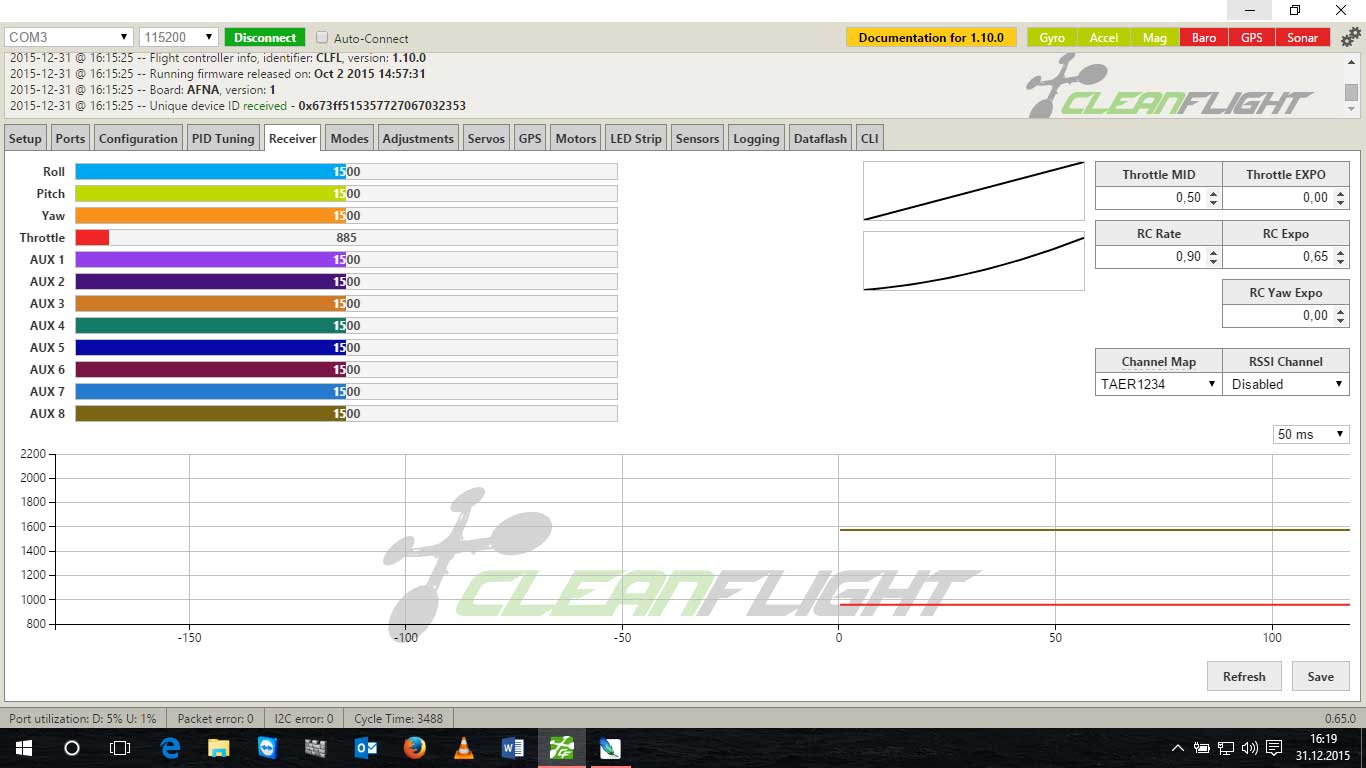Open TeamViewer from the taskbar
Viewport: 1366px width, 768px height.
(267, 748)
